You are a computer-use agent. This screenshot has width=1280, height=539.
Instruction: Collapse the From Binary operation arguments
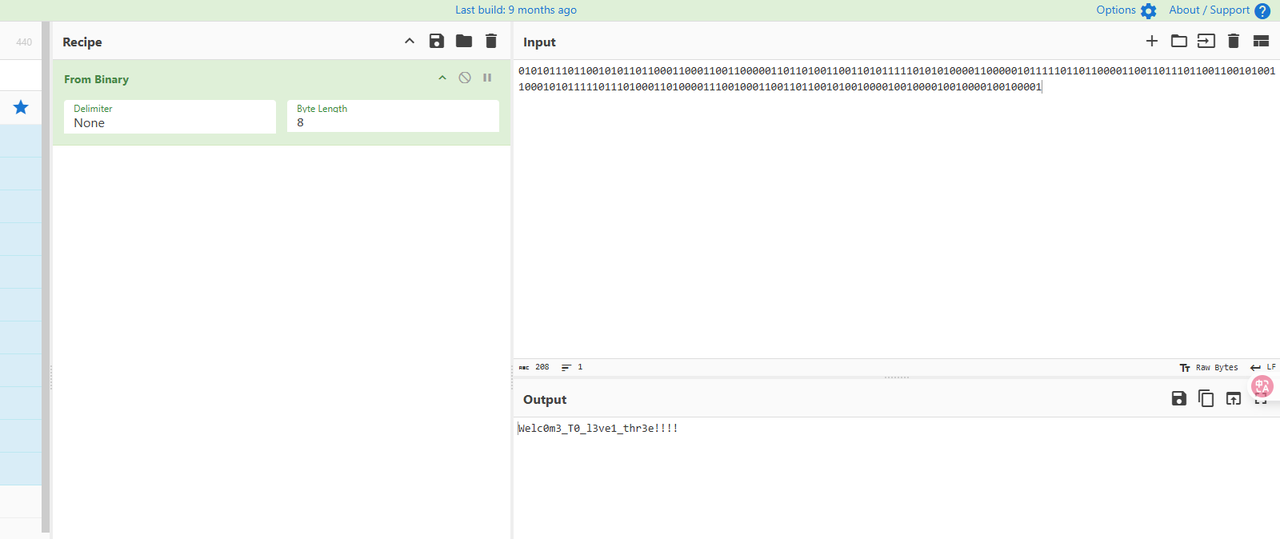pyautogui.click(x=442, y=78)
